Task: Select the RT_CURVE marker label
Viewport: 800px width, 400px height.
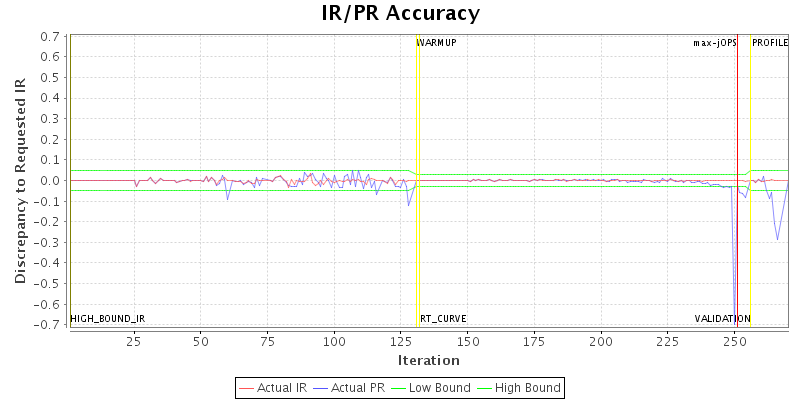Action: (x=443, y=319)
